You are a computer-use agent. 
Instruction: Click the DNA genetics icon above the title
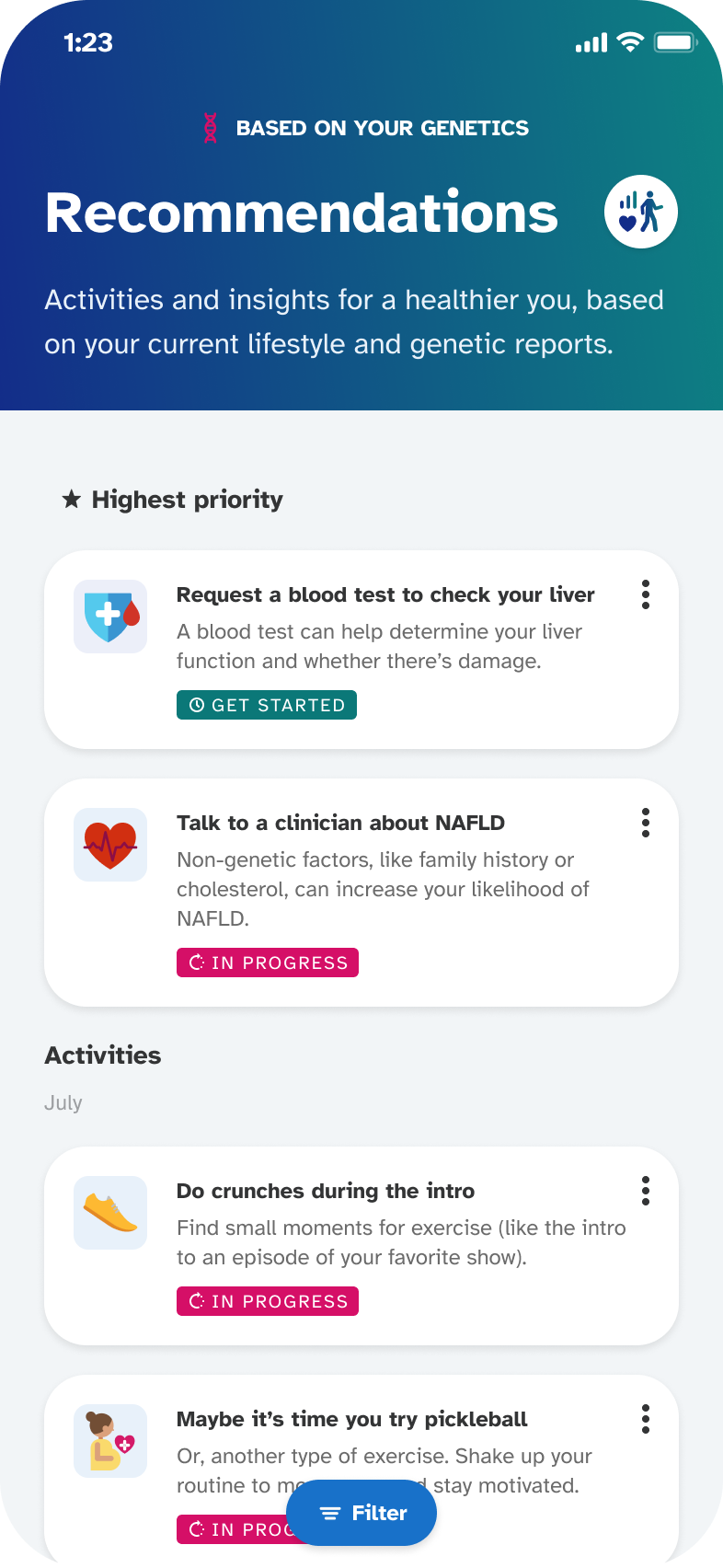[x=211, y=128]
